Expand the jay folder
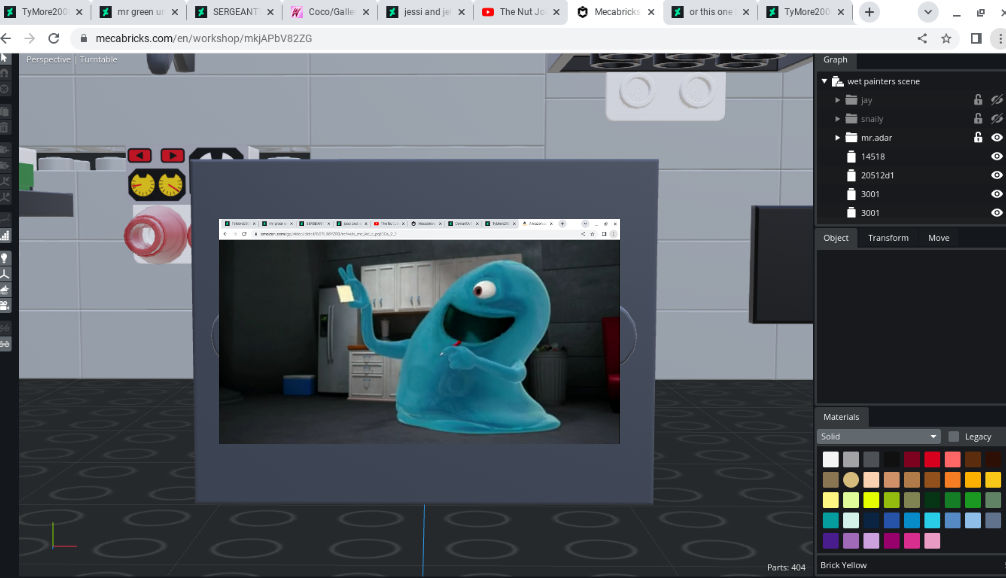Viewport: 1006px width, 578px height. coord(837,100)
